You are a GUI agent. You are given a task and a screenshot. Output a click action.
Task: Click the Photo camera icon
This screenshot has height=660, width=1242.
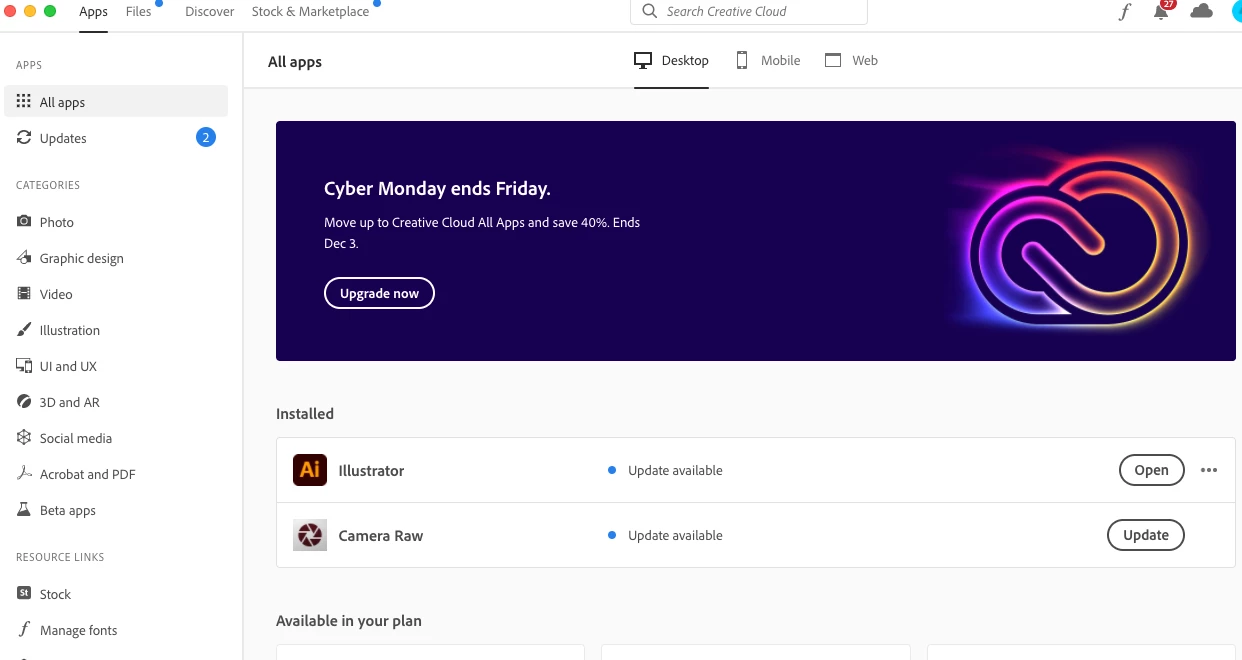point(24,222)
